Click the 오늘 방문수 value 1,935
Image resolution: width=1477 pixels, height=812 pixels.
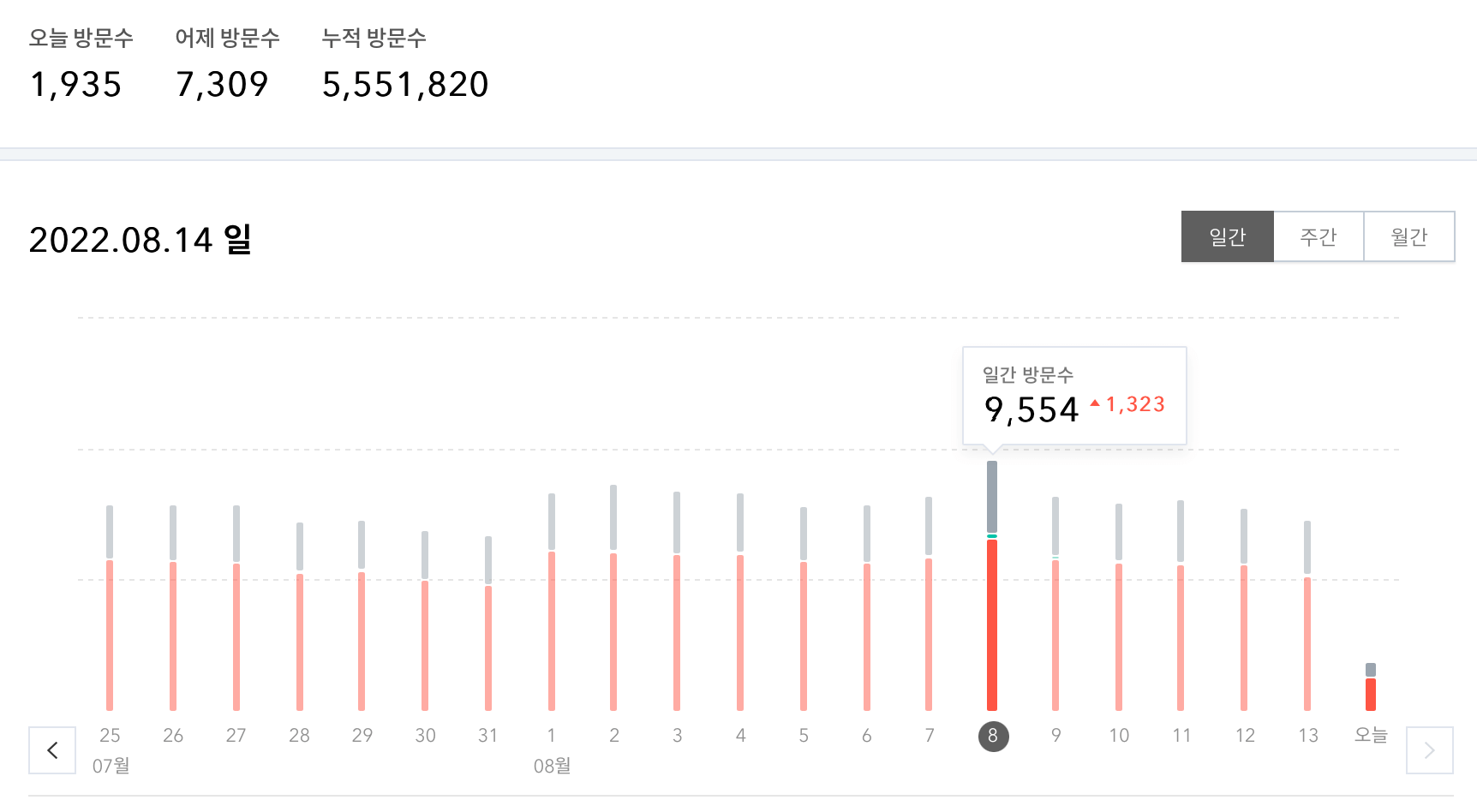point(75,85)
